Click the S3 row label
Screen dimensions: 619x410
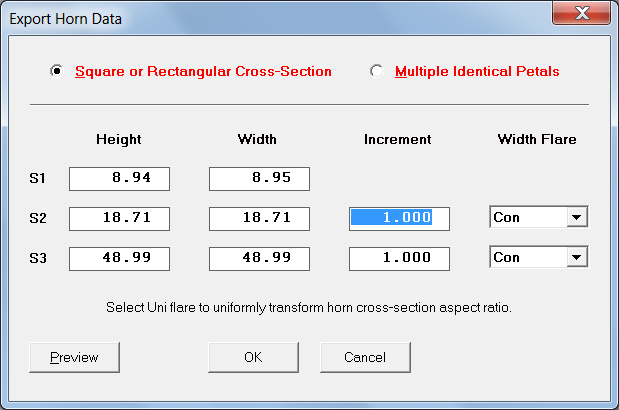coord(38,258)
